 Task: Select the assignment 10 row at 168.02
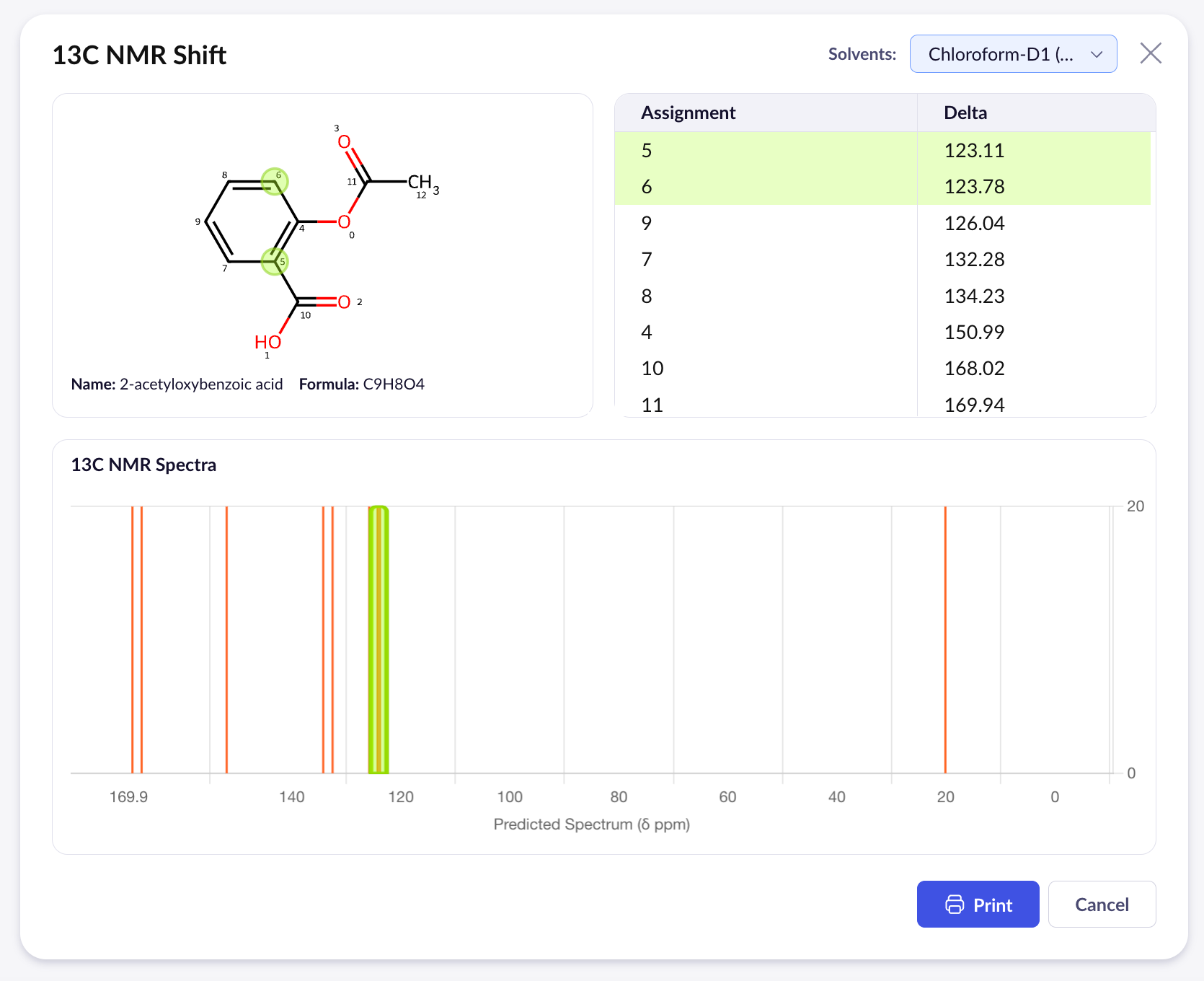882,369
